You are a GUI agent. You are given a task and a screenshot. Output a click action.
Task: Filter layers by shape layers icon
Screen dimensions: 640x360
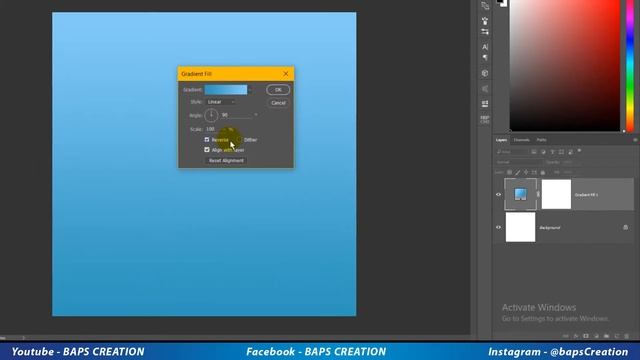[x=561, y=152]
